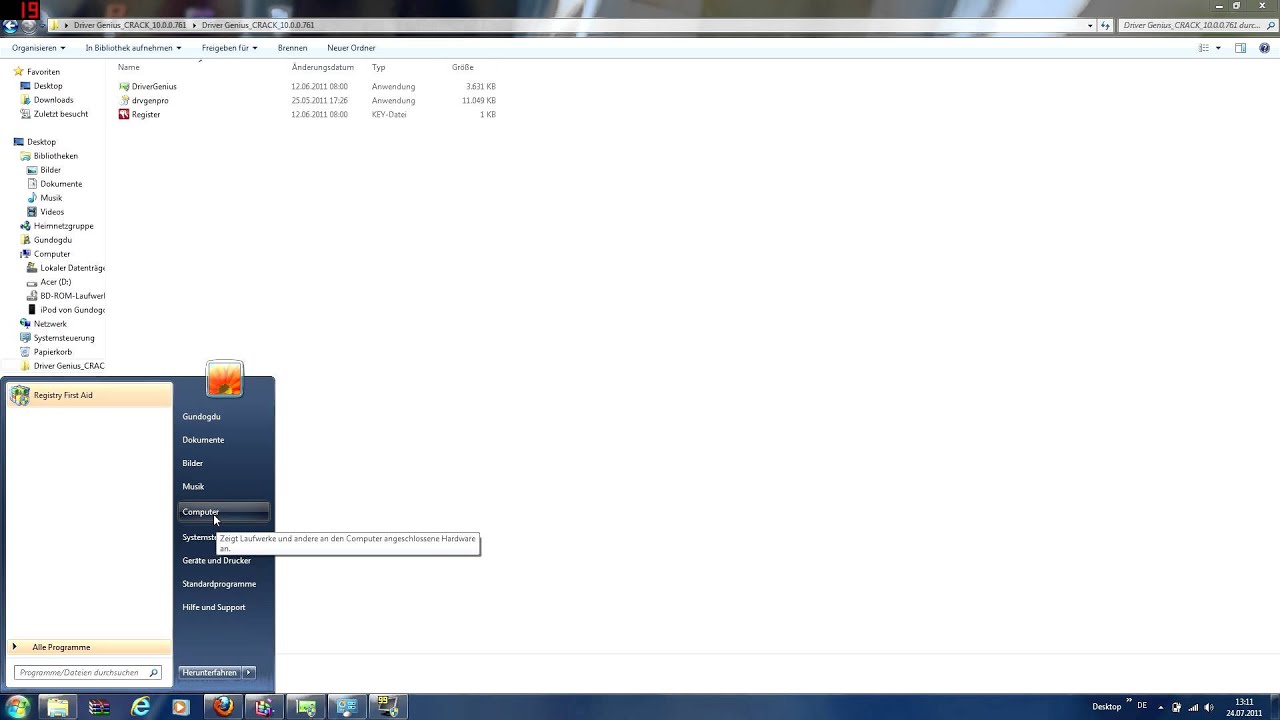Click the Brennen toolbar button
Viewport: 1280px width, 720px height.
293,48
